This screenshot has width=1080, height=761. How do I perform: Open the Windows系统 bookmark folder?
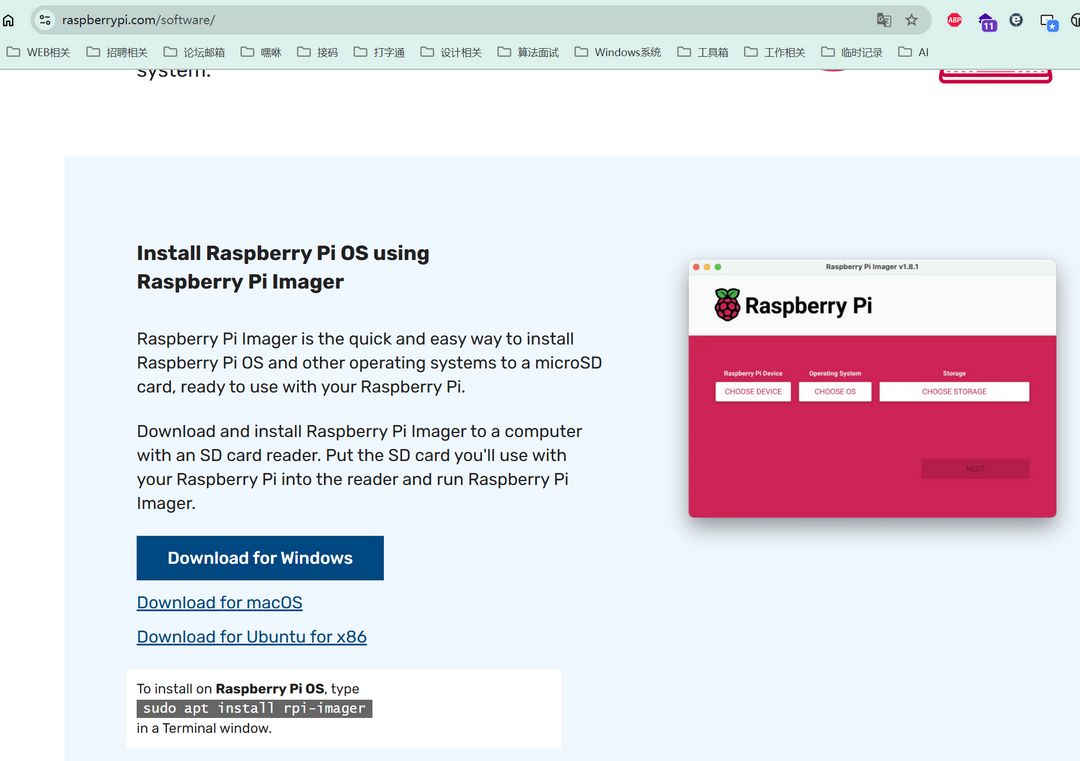[618, 52]
